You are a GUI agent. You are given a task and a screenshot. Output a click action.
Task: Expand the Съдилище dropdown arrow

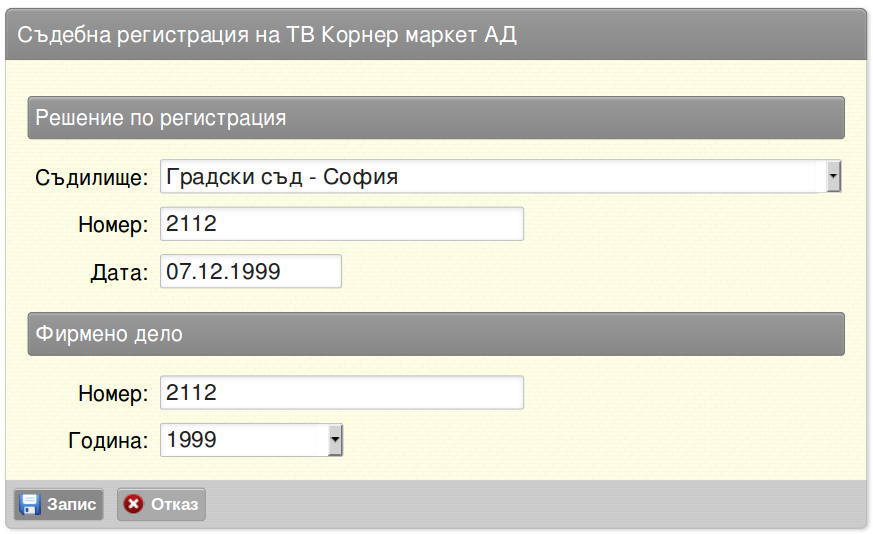(x=833, y=177)
